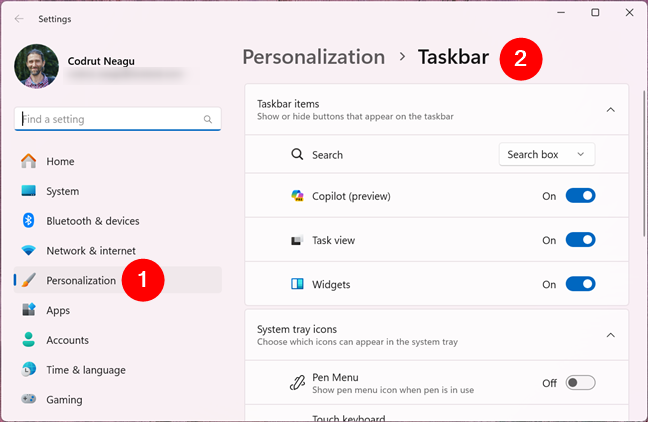Click the Widgets label text
Screen dimensions: 648x422
[x=331, y=284]
